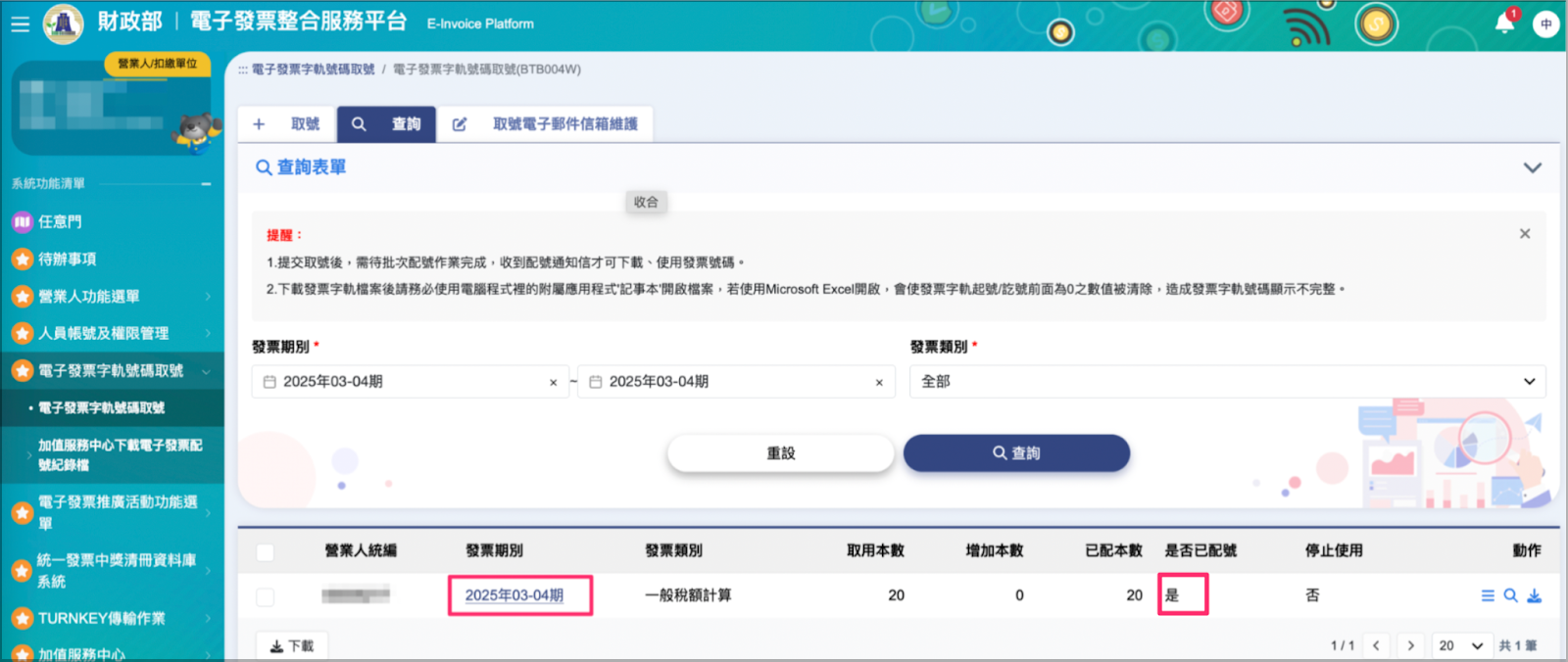
Task: Open the list icon in action column
Action: pyautogui.click(x=1488, y=595)
